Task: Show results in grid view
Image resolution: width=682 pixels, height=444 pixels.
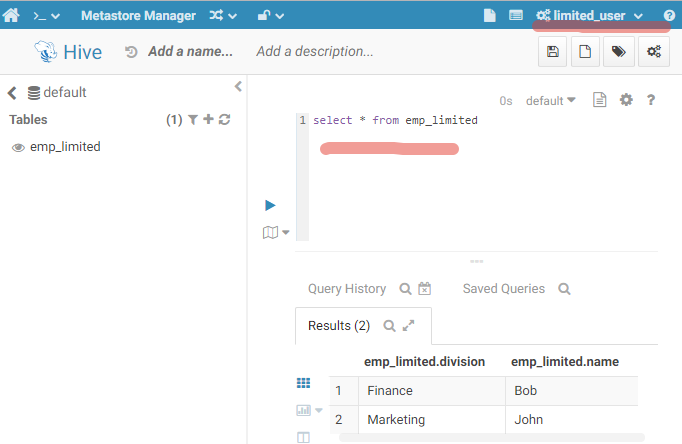Action: (304, 383)
